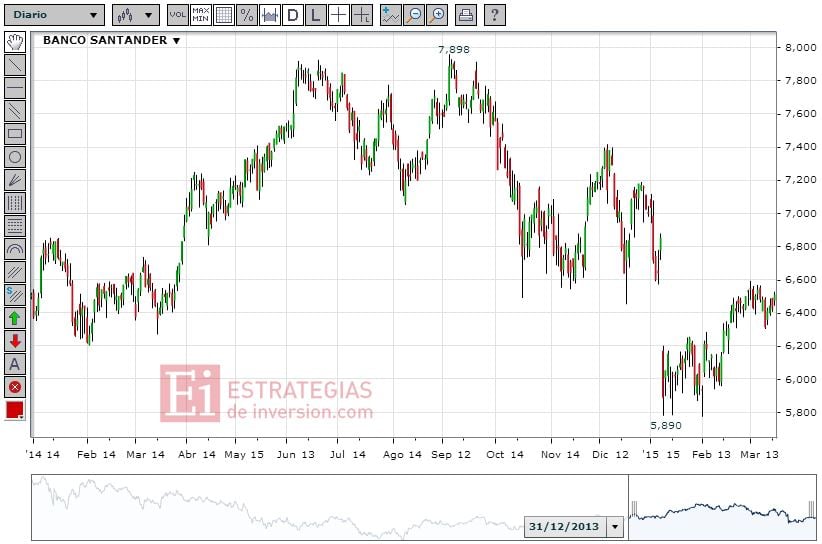Open the red drawing color swatch
Image resolution: width=822 pixels, height=544 pixels.
(x=15, y=410)
